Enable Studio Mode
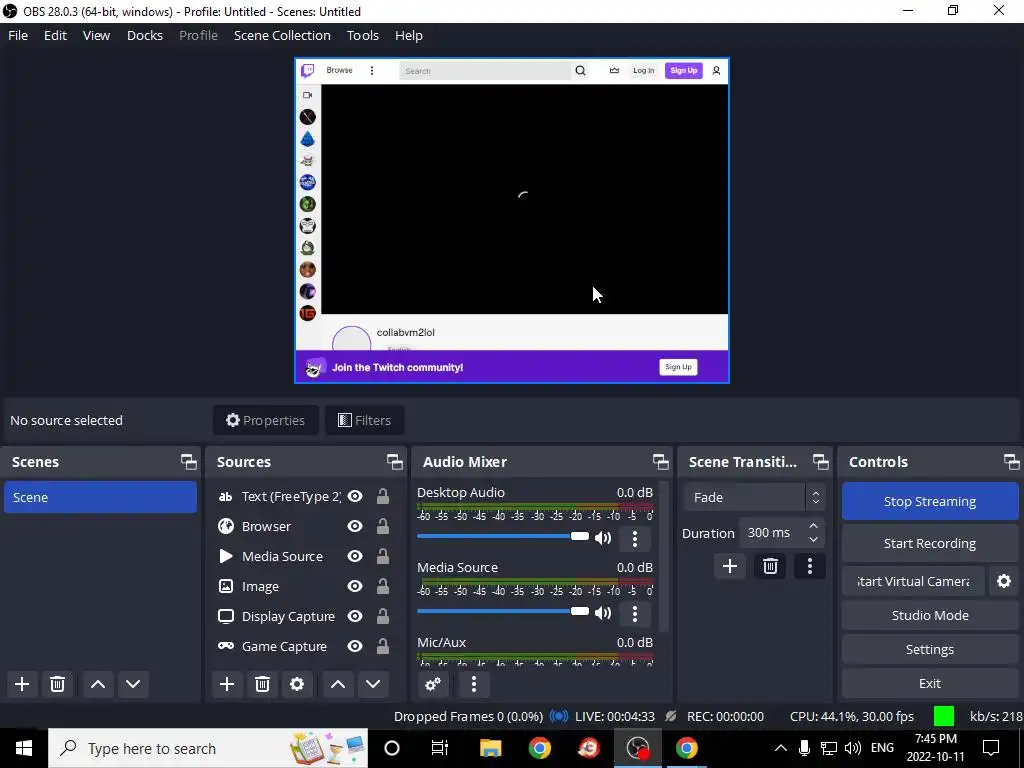Screen dimensions: 1024x768 930,615
